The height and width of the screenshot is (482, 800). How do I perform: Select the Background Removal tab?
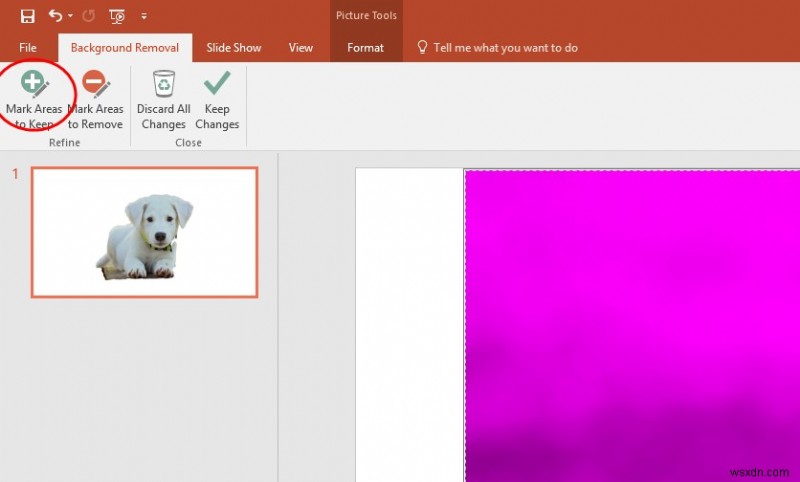click(x=125, y=48)
